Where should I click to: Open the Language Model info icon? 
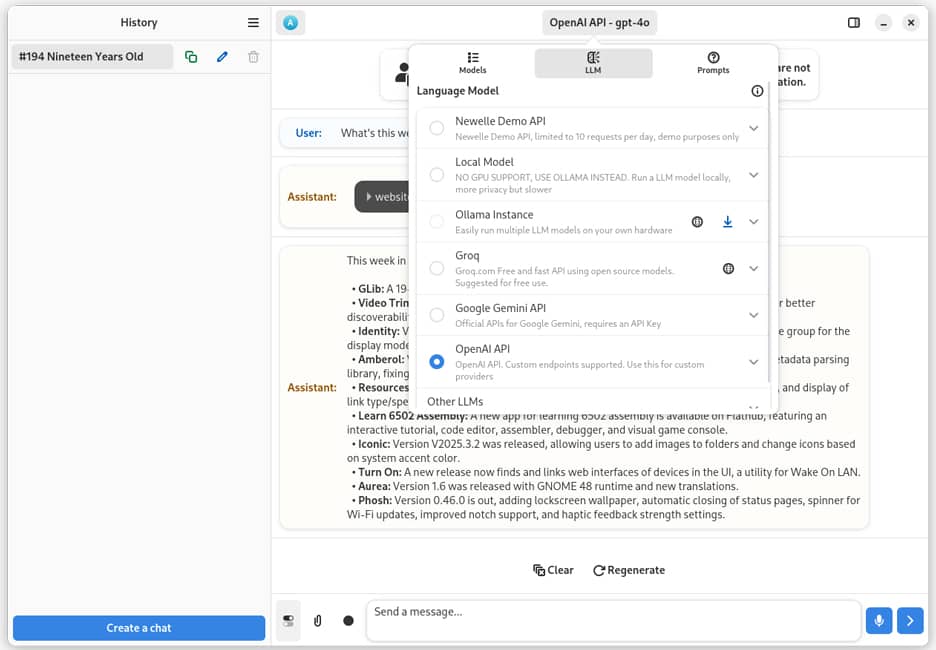[757, 91]
